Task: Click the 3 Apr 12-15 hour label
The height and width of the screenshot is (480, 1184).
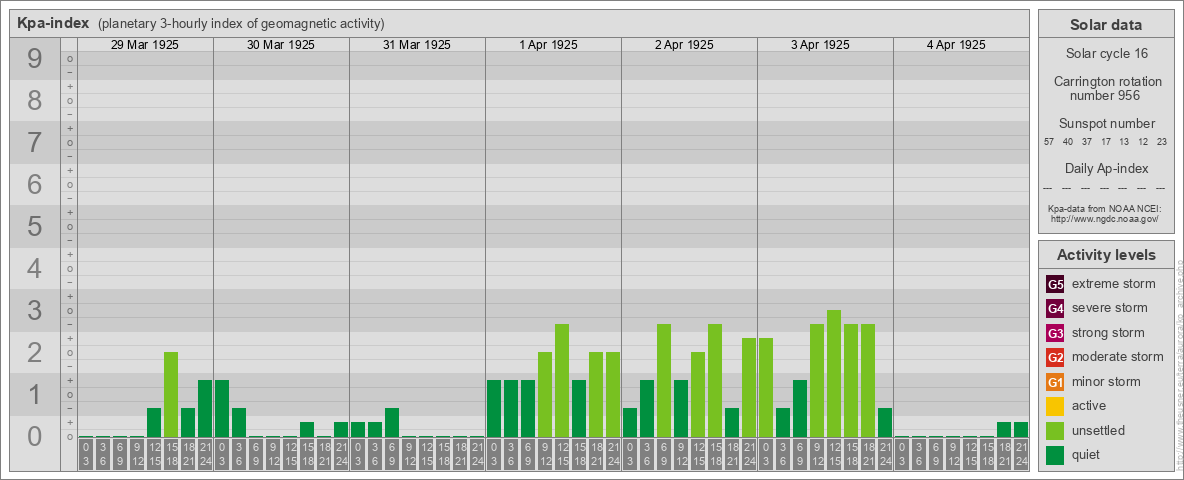Action: click(x=834, y=456)
